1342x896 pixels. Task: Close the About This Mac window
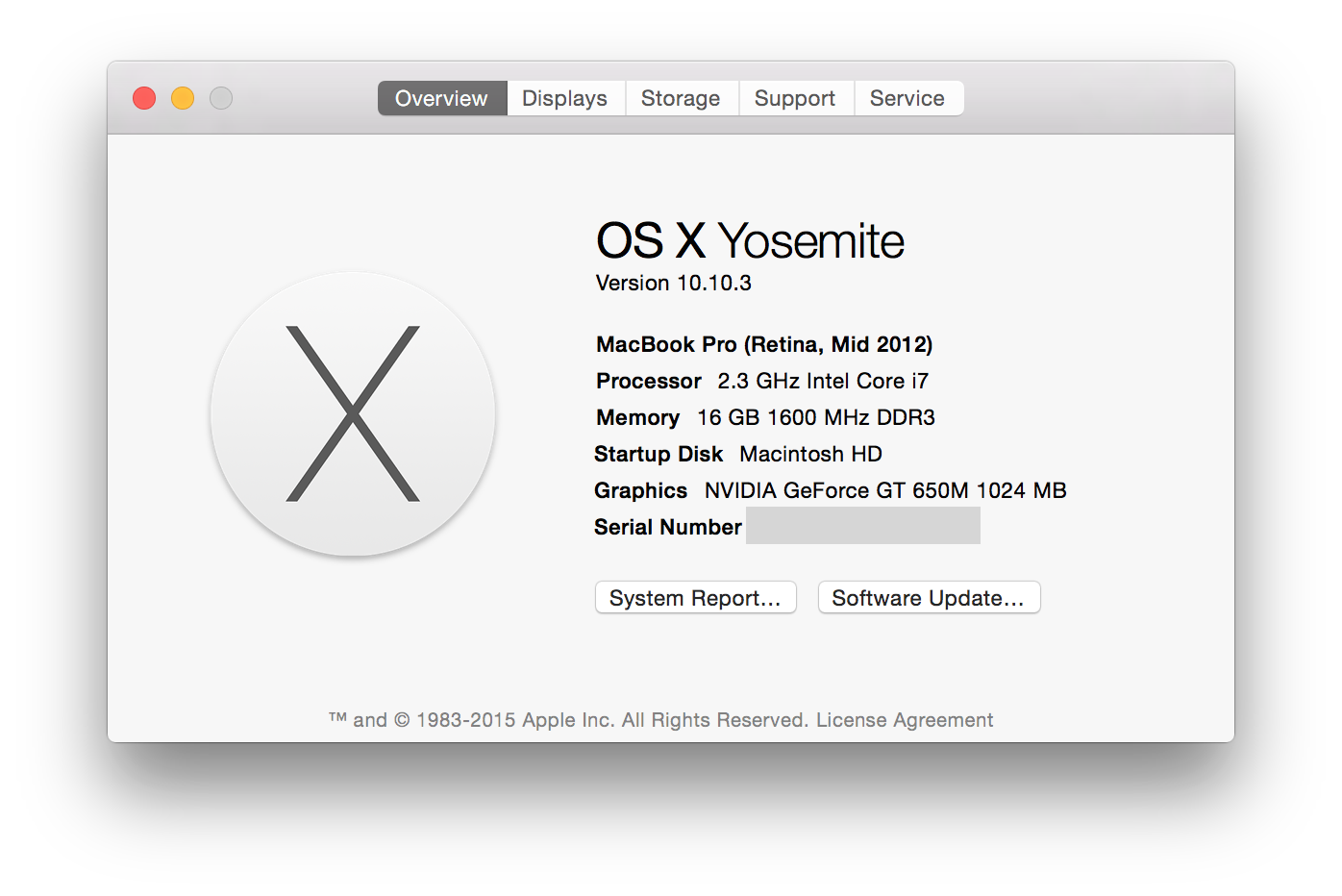coord(144,98)
